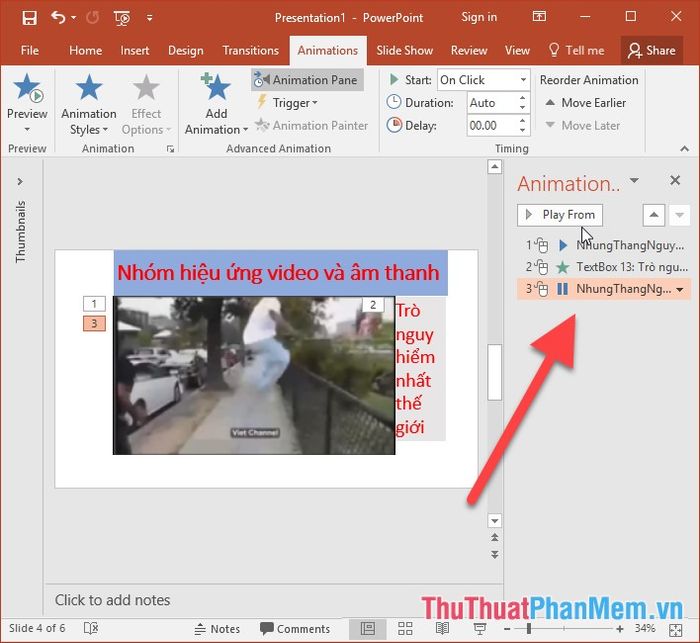Click Start From Beginning icon in title bar
This screenshot has height=643, width=700.
pos(121,18)
